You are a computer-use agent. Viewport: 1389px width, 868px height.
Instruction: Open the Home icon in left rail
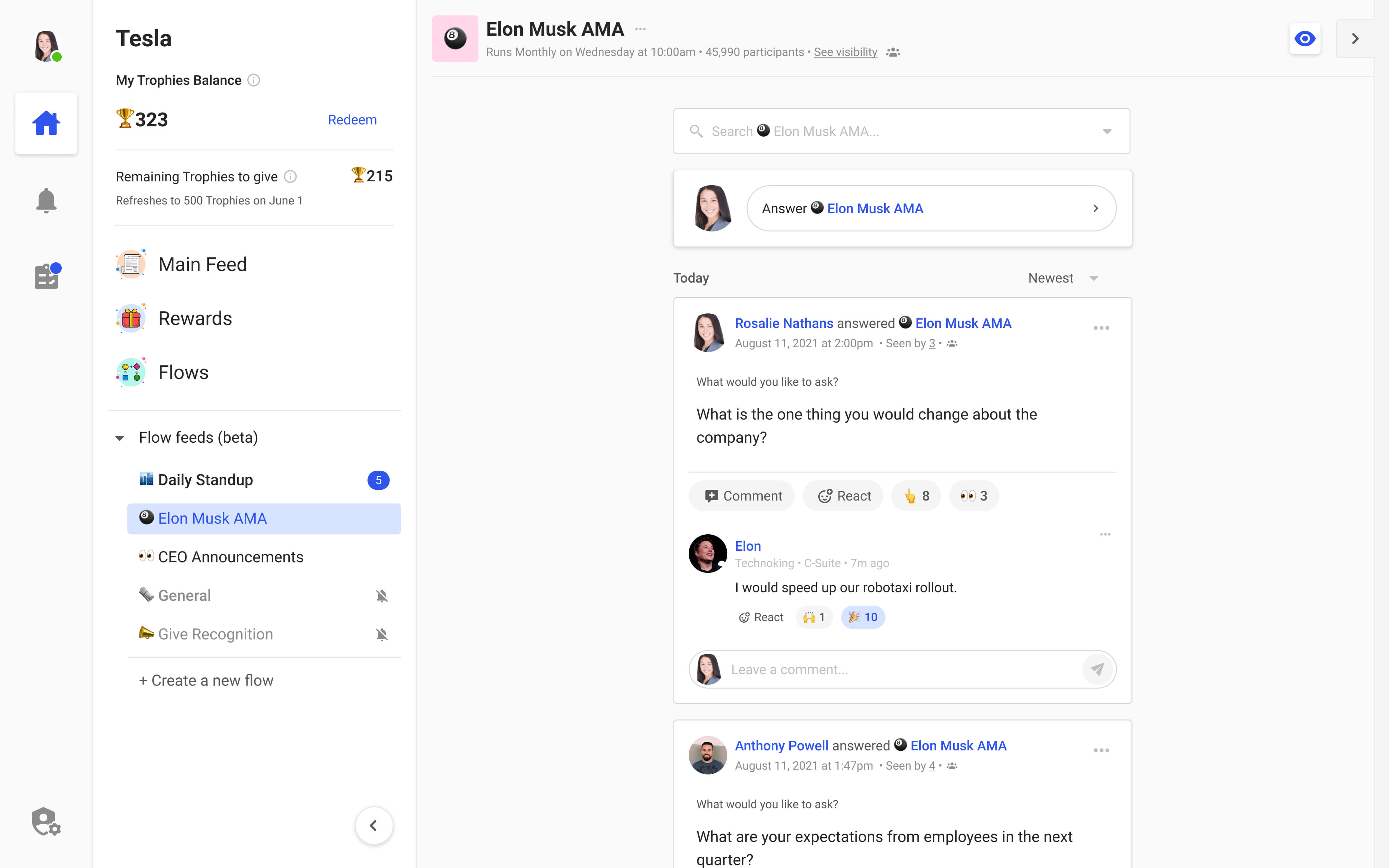[x=46, y=123]
